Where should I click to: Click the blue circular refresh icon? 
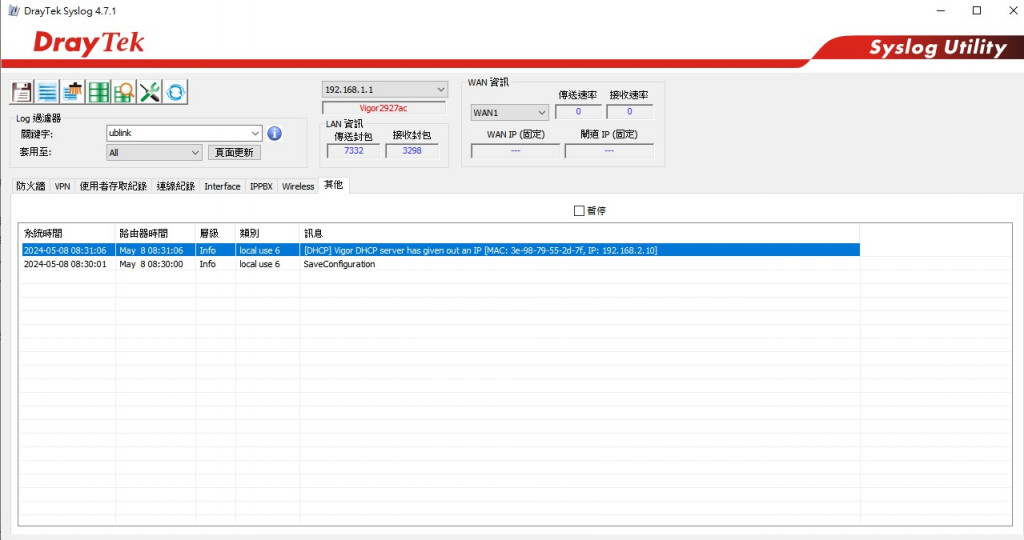175,92
